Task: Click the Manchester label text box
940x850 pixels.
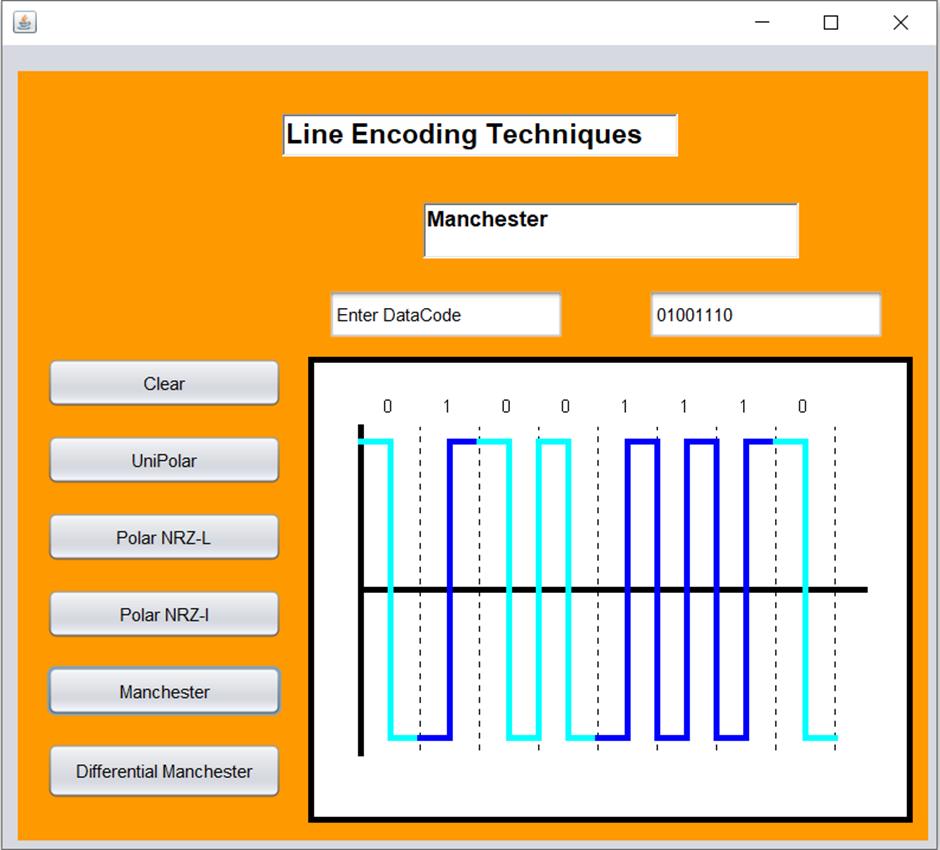Action: (x=611, y=230)
